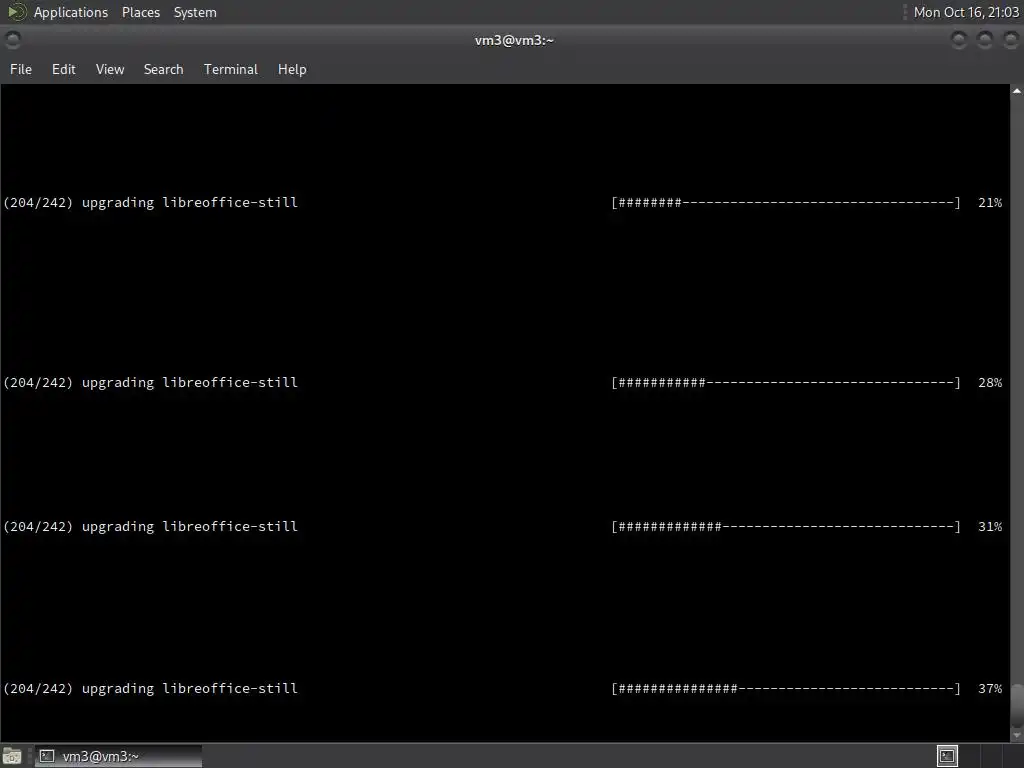Click the distro logo icon beside Applications

(16, 12)
